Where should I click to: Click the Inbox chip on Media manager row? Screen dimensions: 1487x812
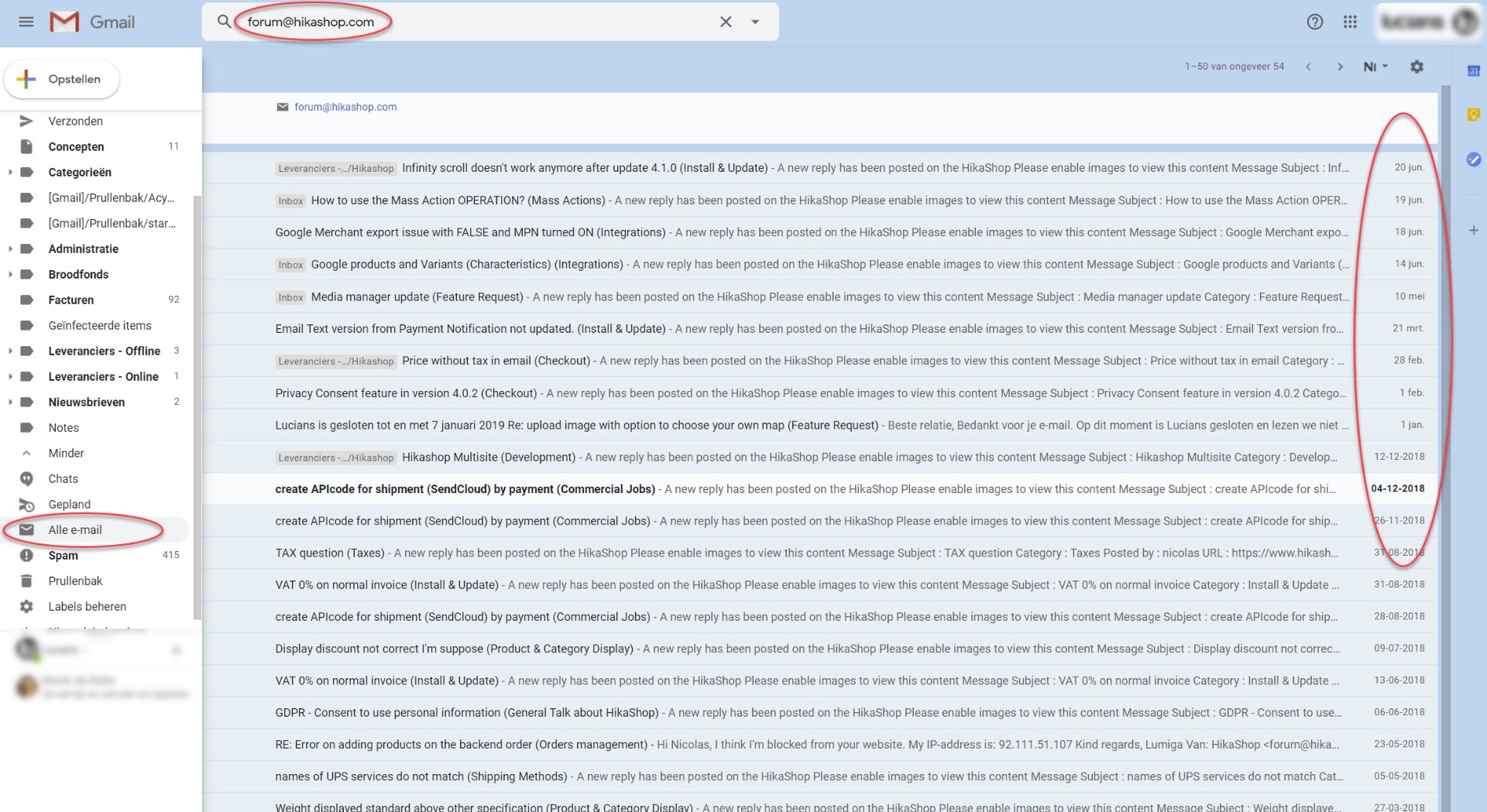tap(290, 297)
